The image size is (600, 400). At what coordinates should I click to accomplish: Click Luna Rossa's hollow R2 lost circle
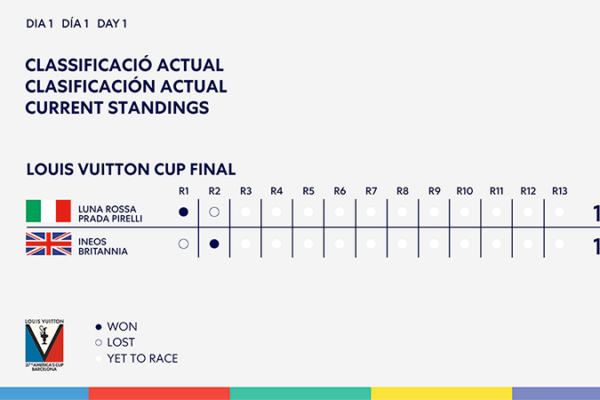pos(214,212)
